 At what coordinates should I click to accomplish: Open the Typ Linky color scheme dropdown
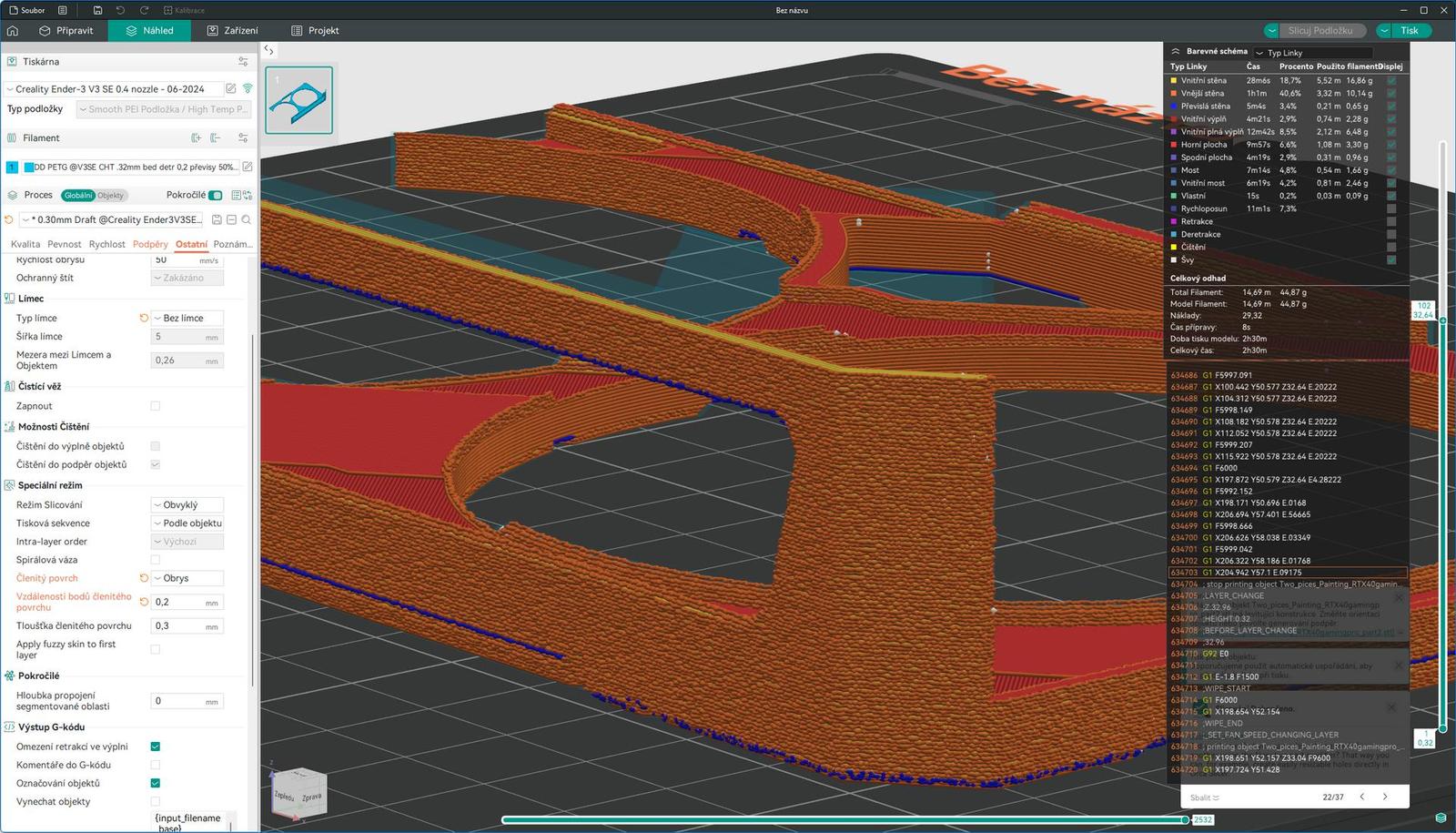point(1313,53)
